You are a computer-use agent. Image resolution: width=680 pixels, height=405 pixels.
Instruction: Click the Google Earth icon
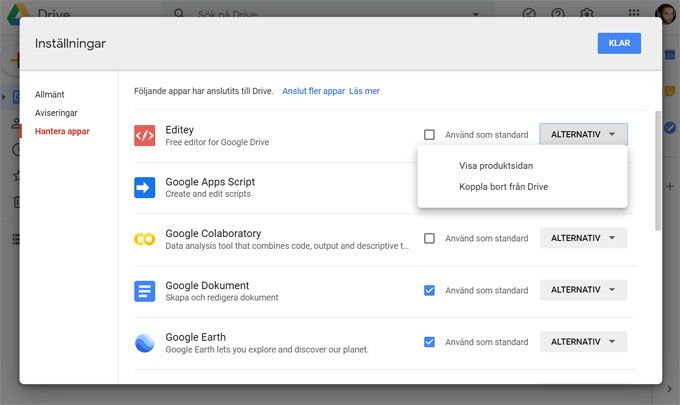pyautogui.click(x=144, y=343)
